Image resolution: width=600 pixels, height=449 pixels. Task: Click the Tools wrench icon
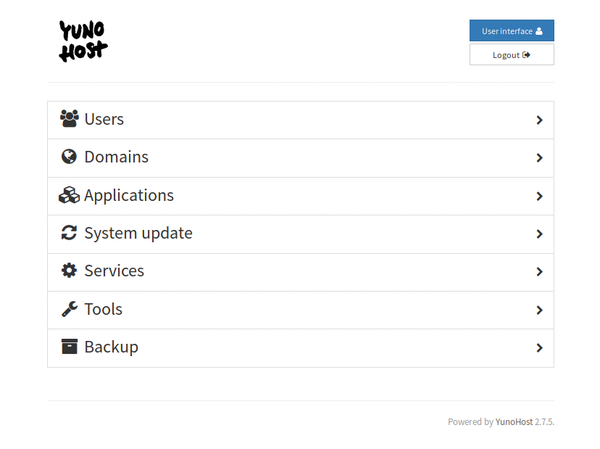[x=69, y=309]
